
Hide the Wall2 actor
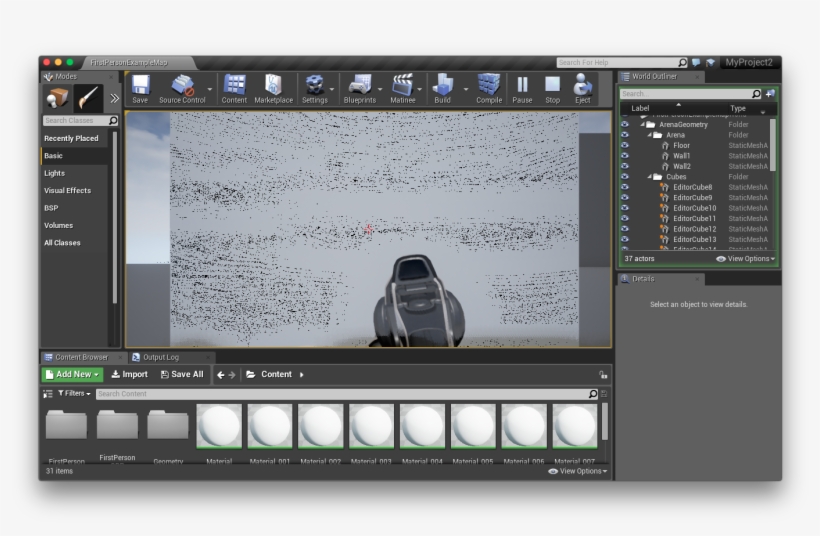pos(624,166)
